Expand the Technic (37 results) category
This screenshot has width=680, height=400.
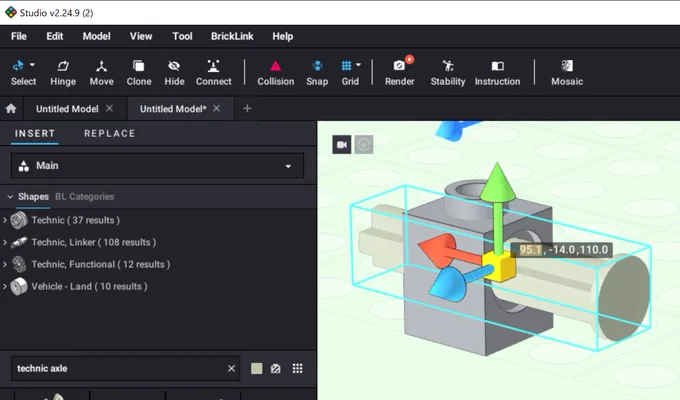(x=5, y=220)
